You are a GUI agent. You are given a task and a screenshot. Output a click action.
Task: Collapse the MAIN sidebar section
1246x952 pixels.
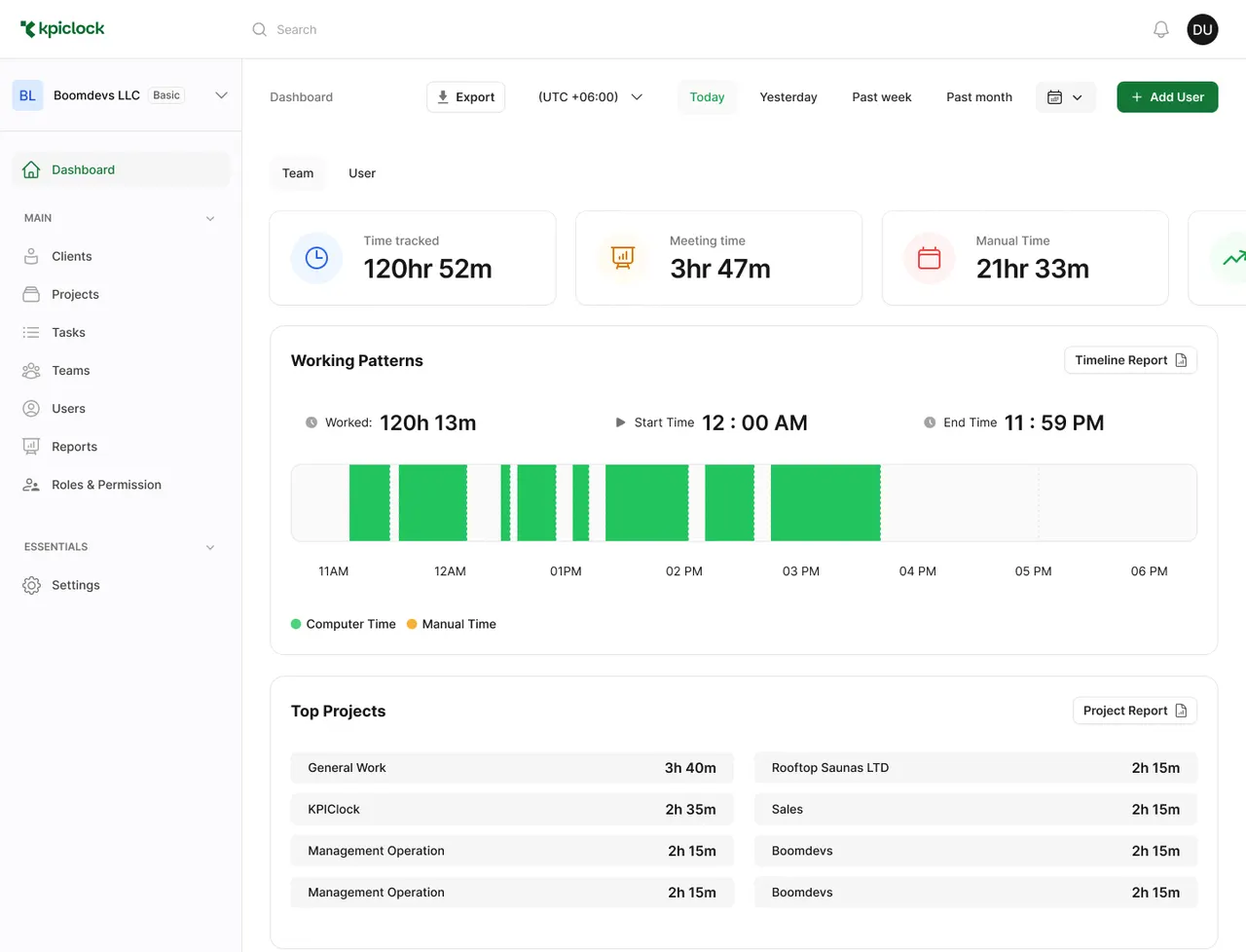210,218
